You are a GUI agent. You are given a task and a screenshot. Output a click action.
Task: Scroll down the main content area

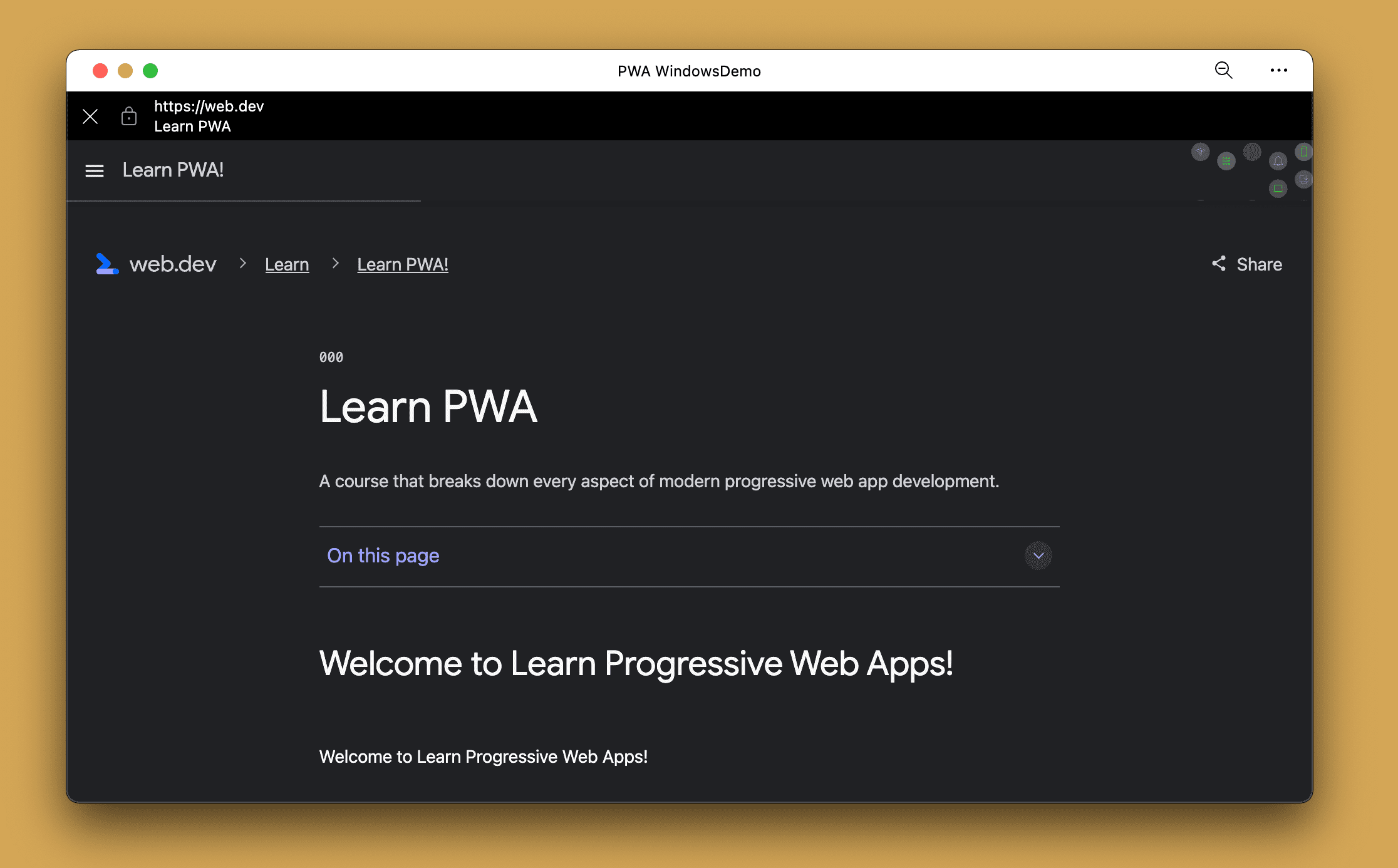[x=690, y=500]
